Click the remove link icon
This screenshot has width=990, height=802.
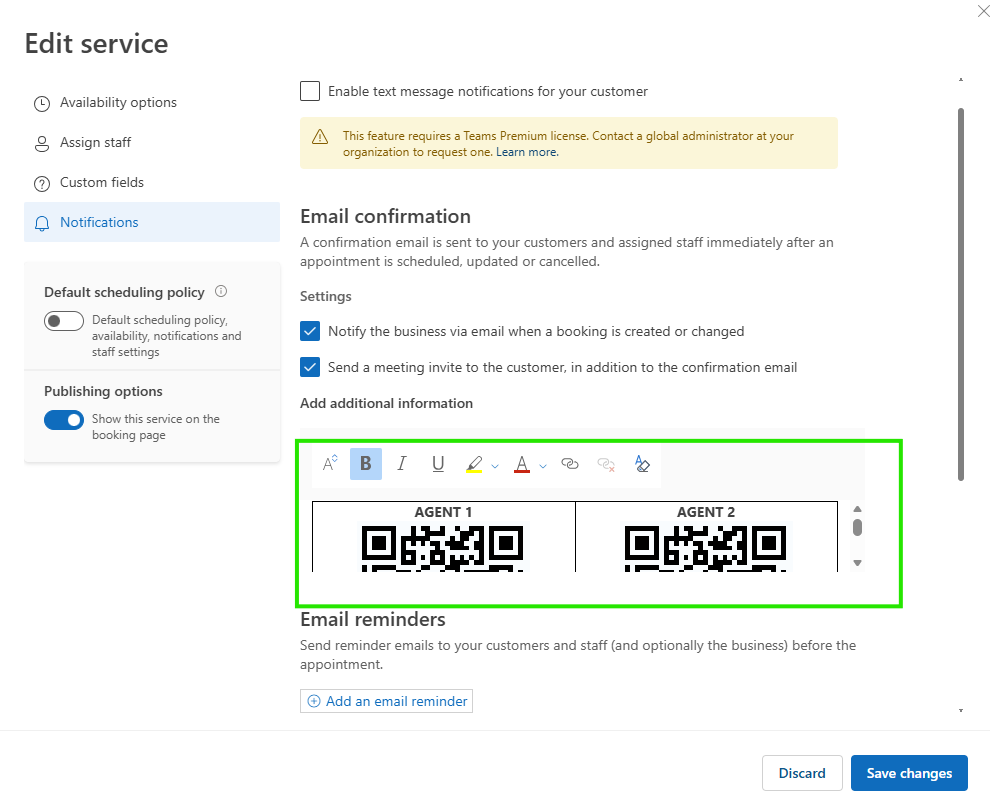[x=606, y=464]
